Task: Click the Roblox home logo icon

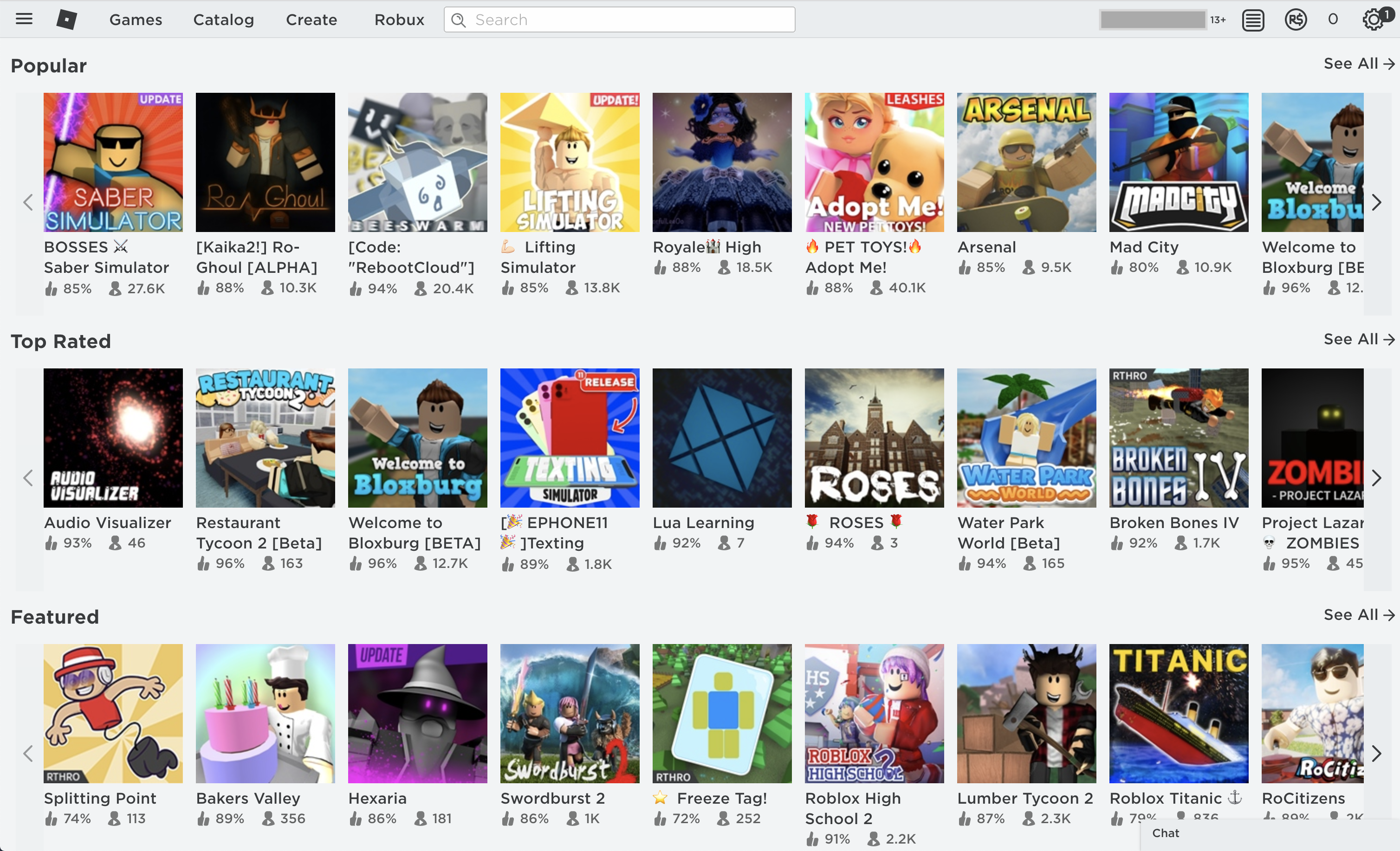Action: (66, 19)
